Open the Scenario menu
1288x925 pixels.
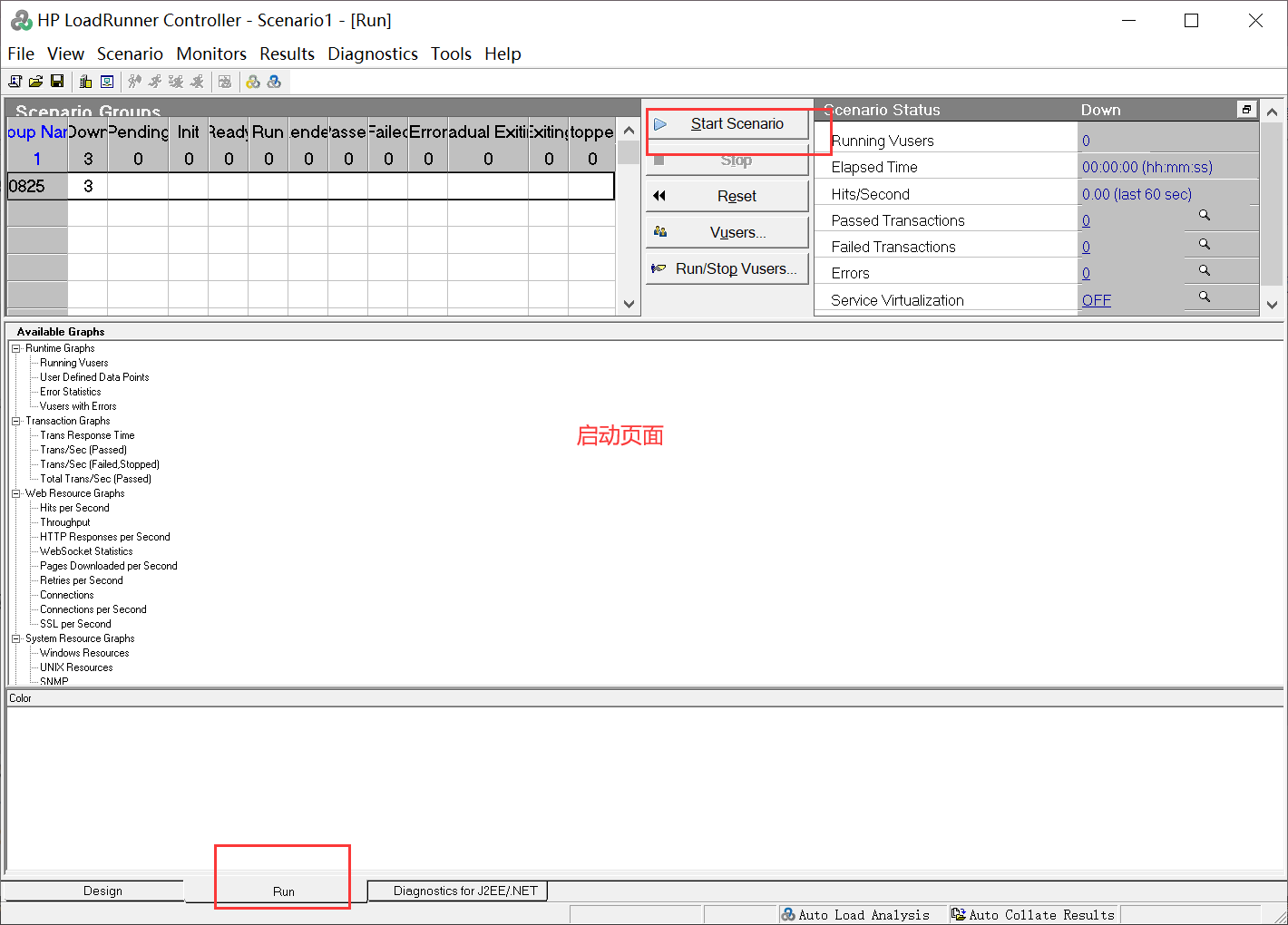[130, 54]
